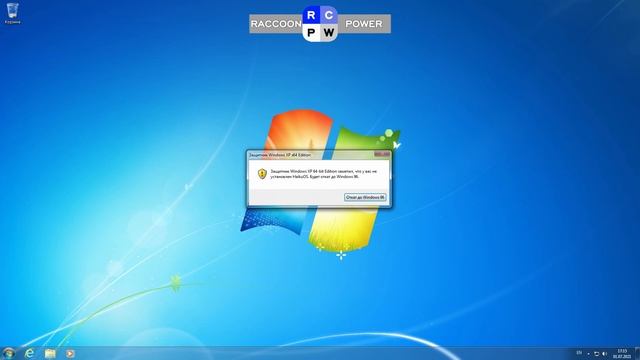This screenshot has width=640, height=360.
Task: Launch Internet Explorer from the taskbar
Action: click(29, 353)
